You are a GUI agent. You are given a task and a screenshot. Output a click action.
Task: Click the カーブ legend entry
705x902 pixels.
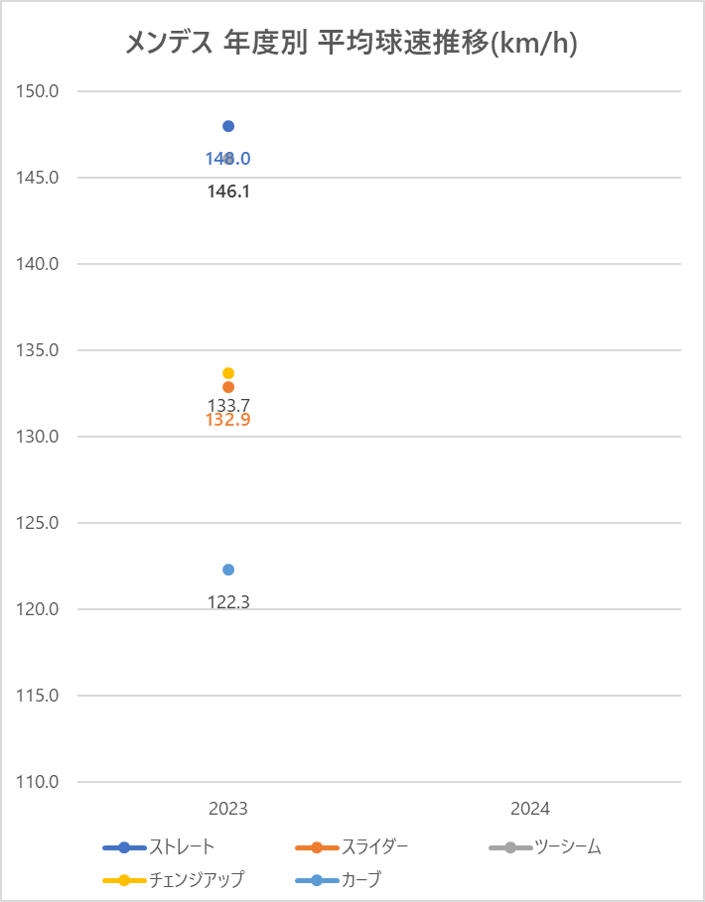[x=338, y=880]
